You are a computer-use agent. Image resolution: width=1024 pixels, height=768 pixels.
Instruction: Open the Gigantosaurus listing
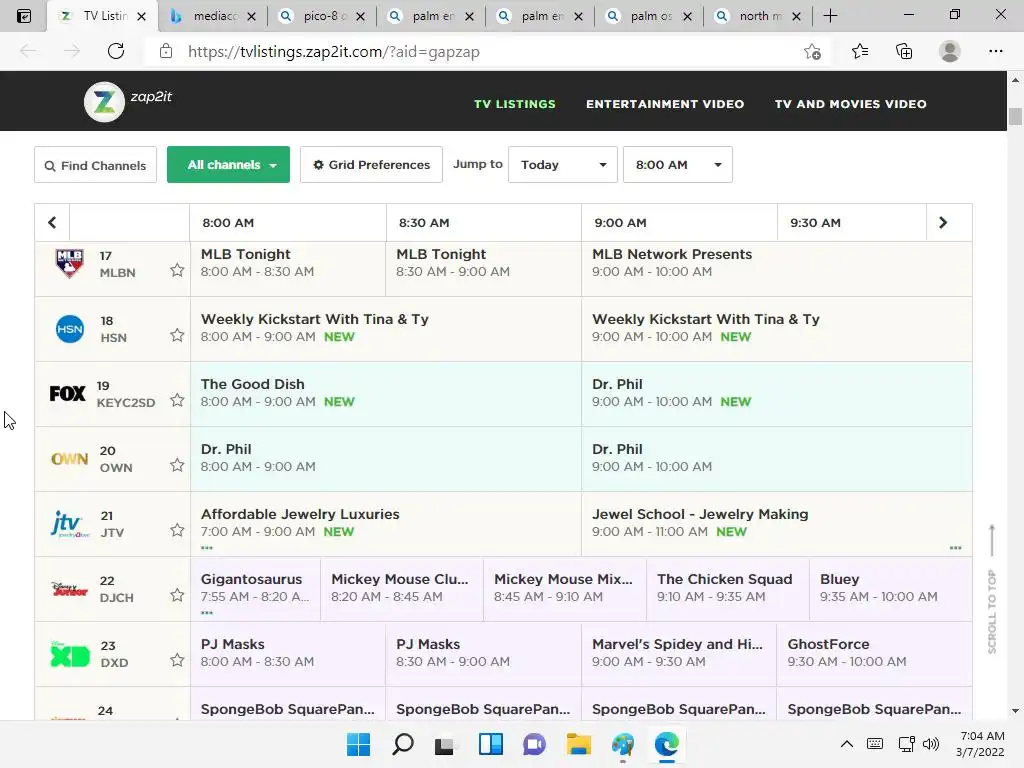pos(255,588)
